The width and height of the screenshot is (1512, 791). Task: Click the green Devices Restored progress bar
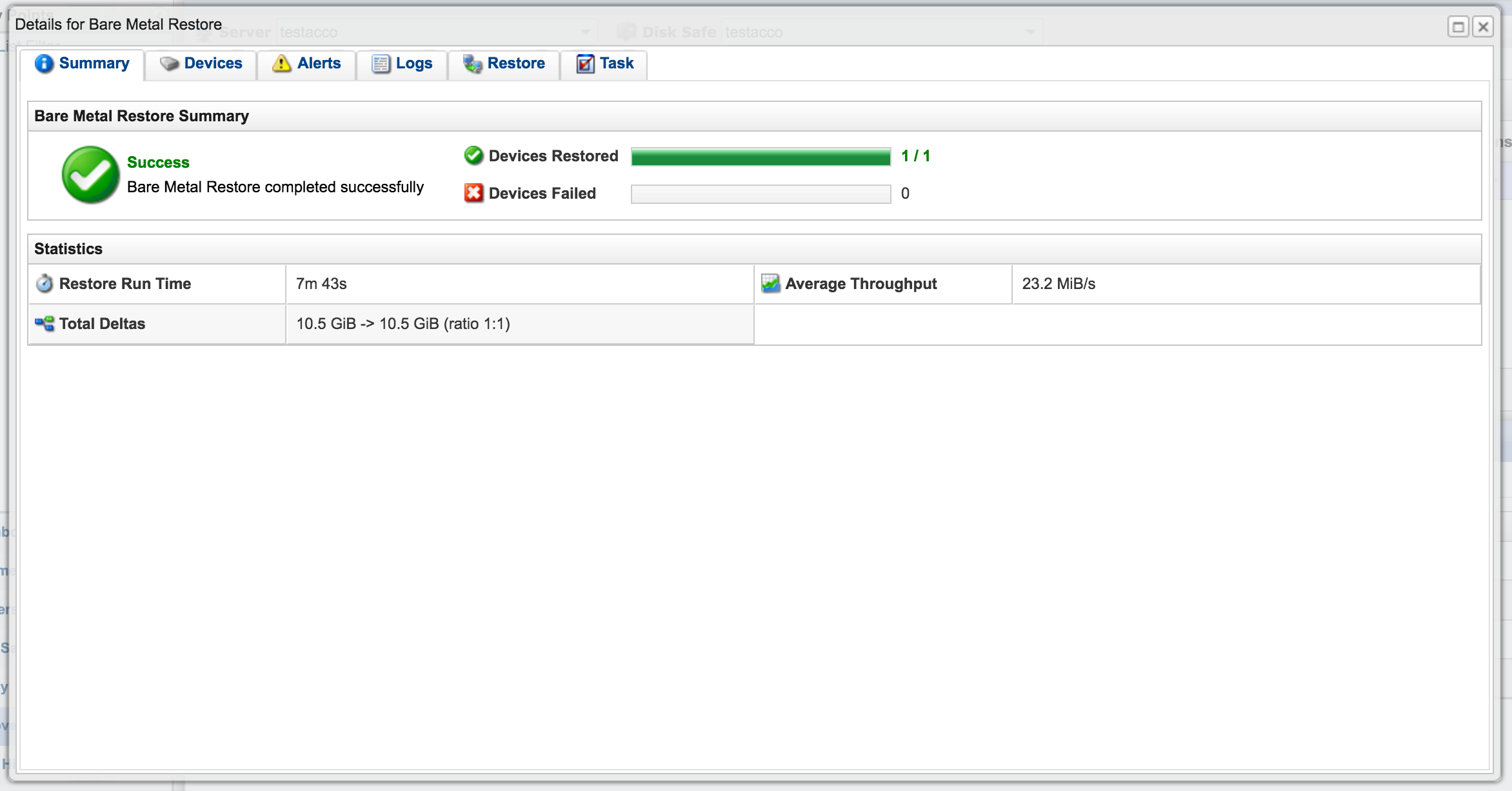click(x=761, y=157)
